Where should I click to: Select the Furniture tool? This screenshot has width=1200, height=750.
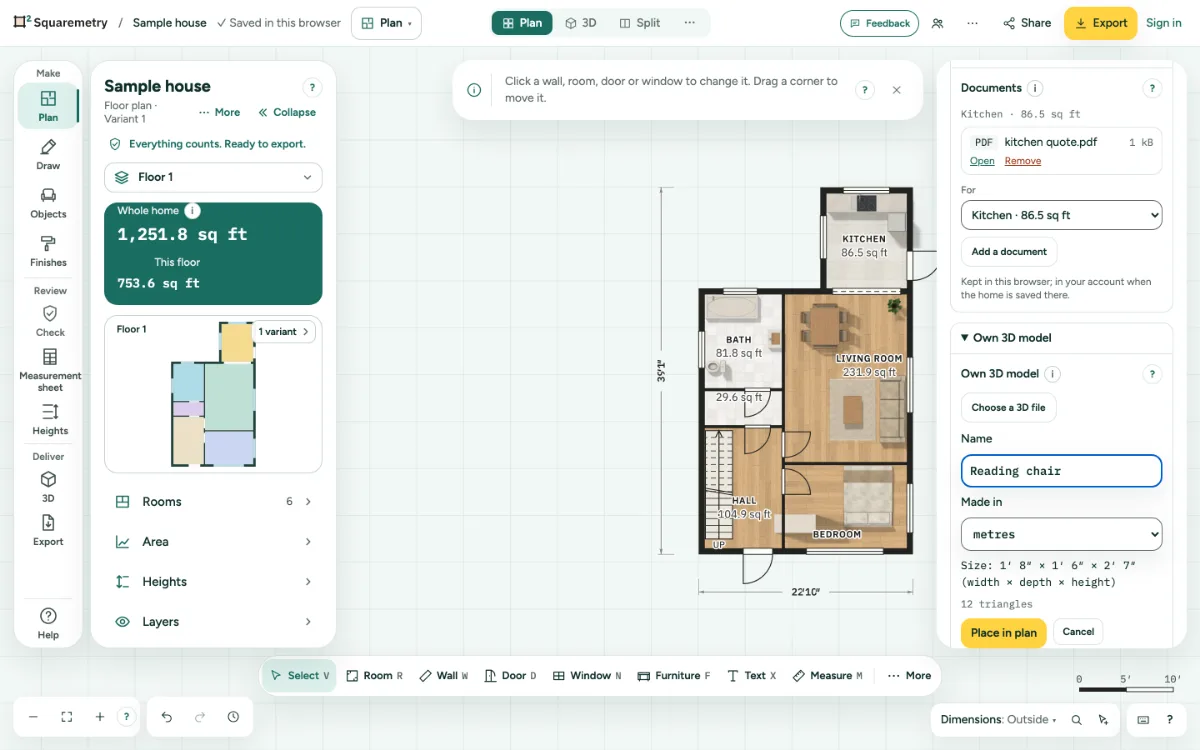tap(674, 676)
